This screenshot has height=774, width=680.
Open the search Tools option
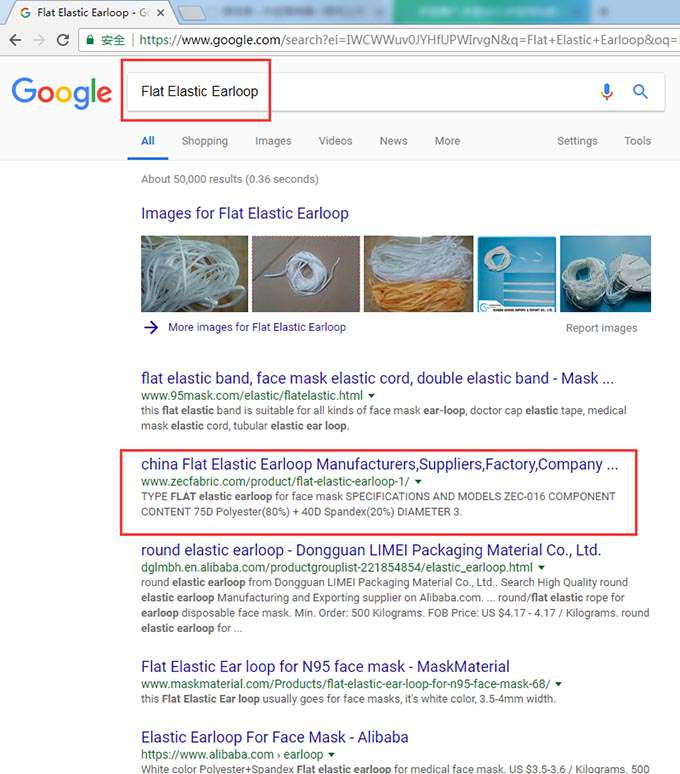coord(637,141)
